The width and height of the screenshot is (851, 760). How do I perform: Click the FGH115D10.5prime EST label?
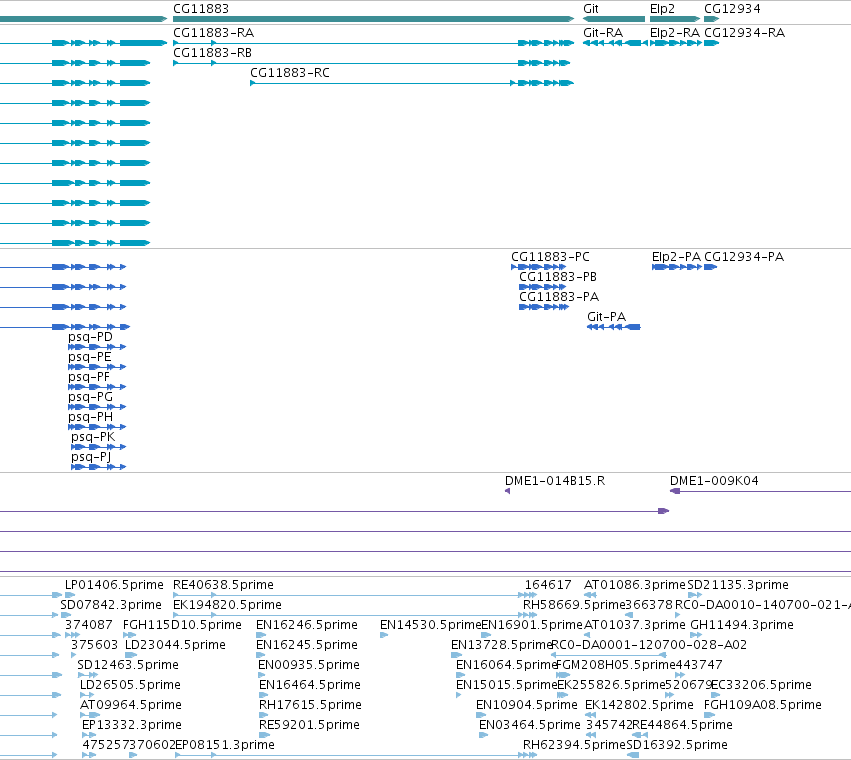pyautogui.click(x=182, y=625)
